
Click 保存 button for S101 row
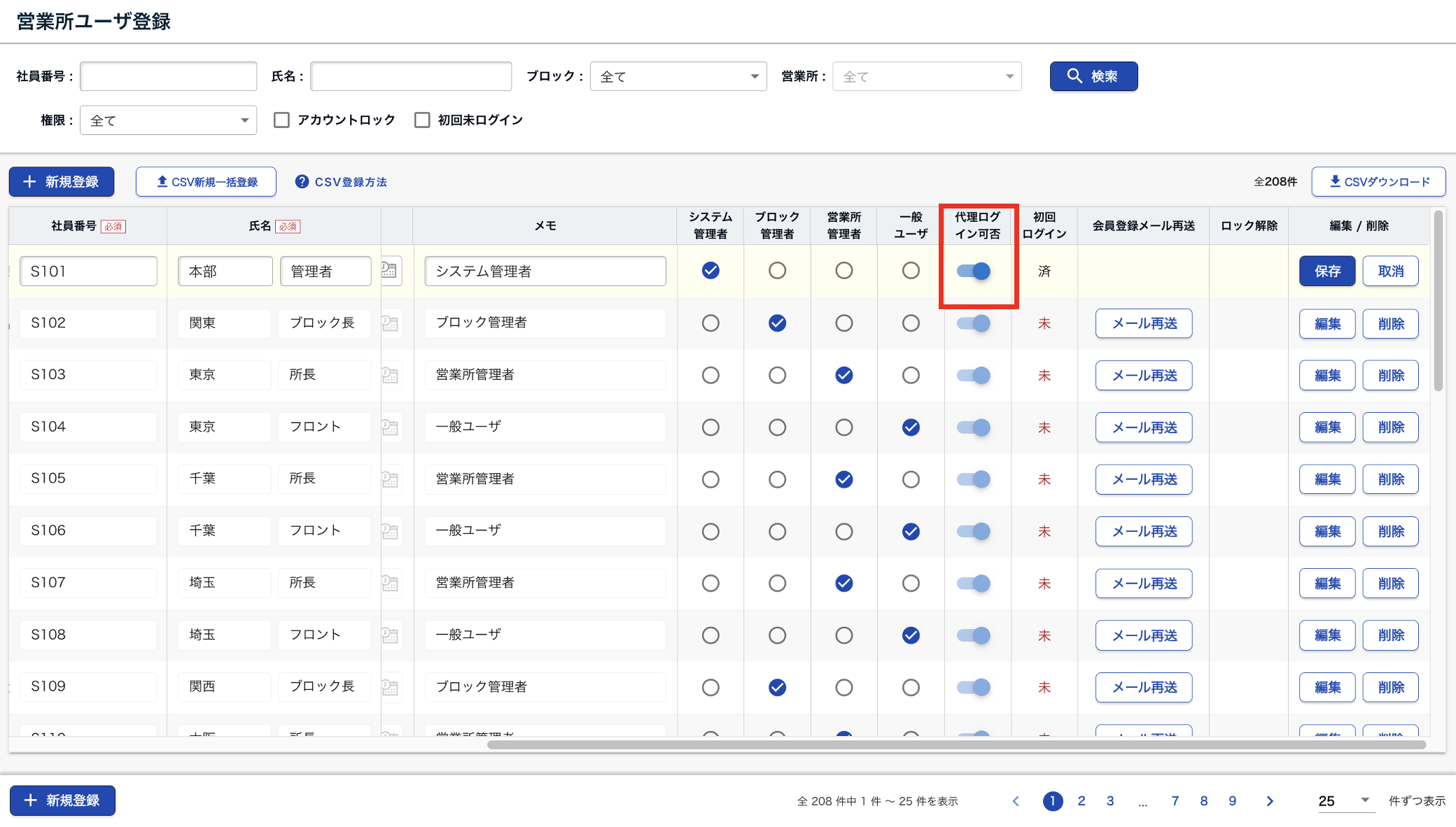point(1326,271)
